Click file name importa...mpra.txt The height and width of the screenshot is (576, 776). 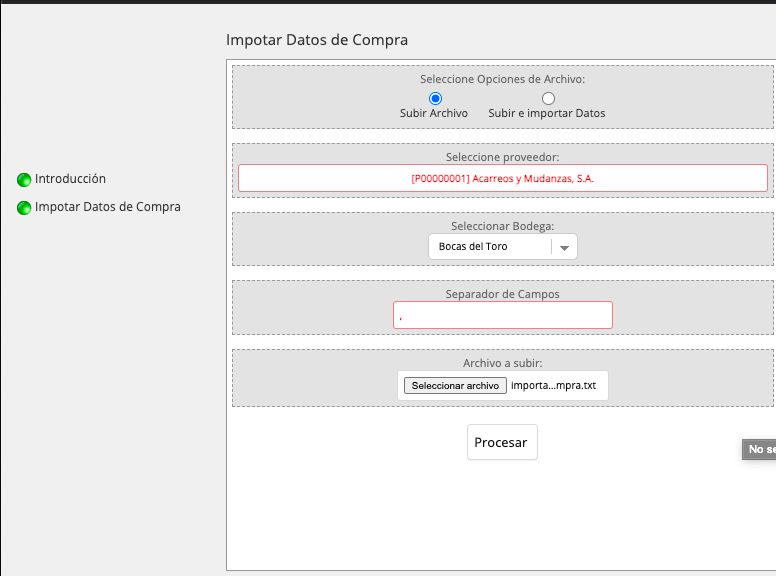pyautogui.click(x=553, y=385)
